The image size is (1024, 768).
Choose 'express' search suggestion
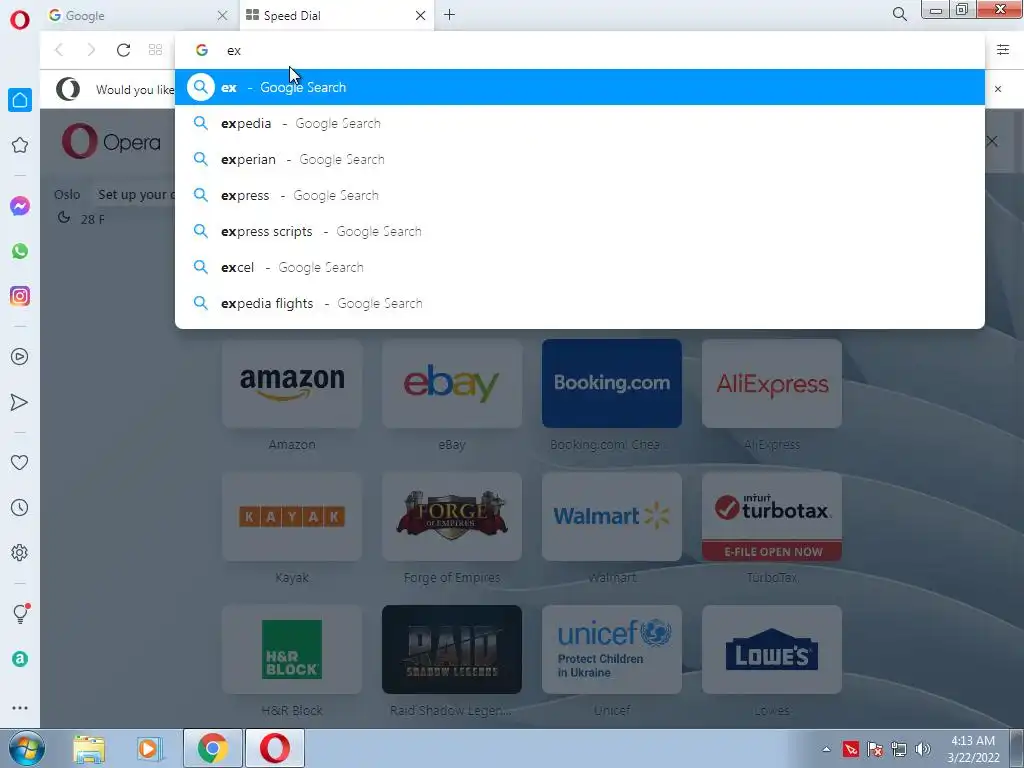(579, 195)
